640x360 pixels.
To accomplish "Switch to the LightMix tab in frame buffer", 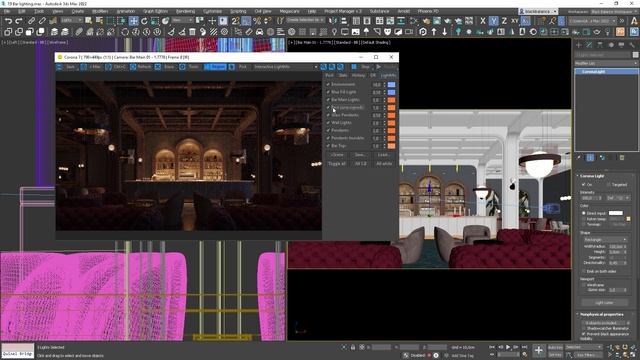I will tap(388, 76).
